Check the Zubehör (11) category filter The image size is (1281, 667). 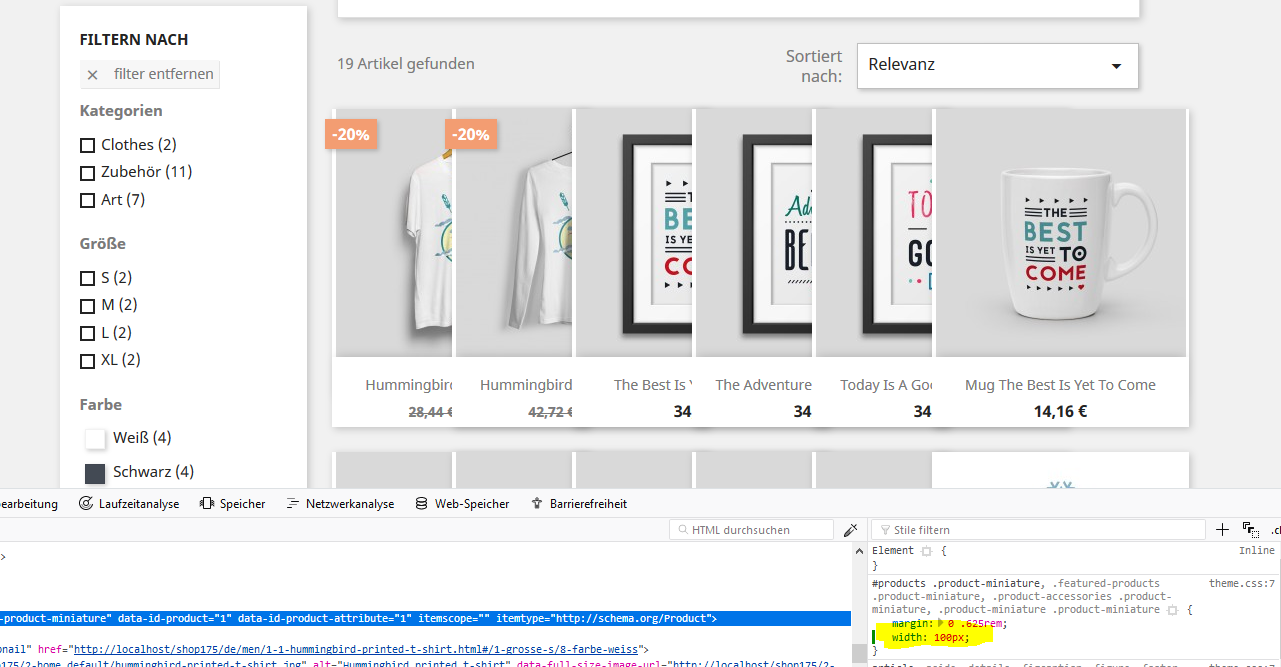tap(87, 172)
